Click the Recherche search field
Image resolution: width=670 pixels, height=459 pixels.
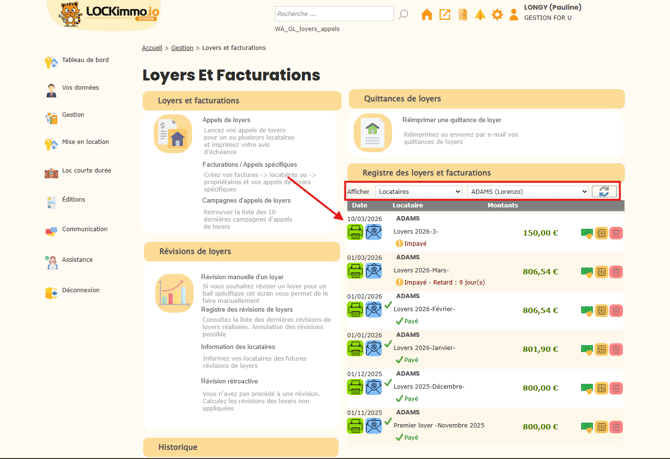(333, 14)
